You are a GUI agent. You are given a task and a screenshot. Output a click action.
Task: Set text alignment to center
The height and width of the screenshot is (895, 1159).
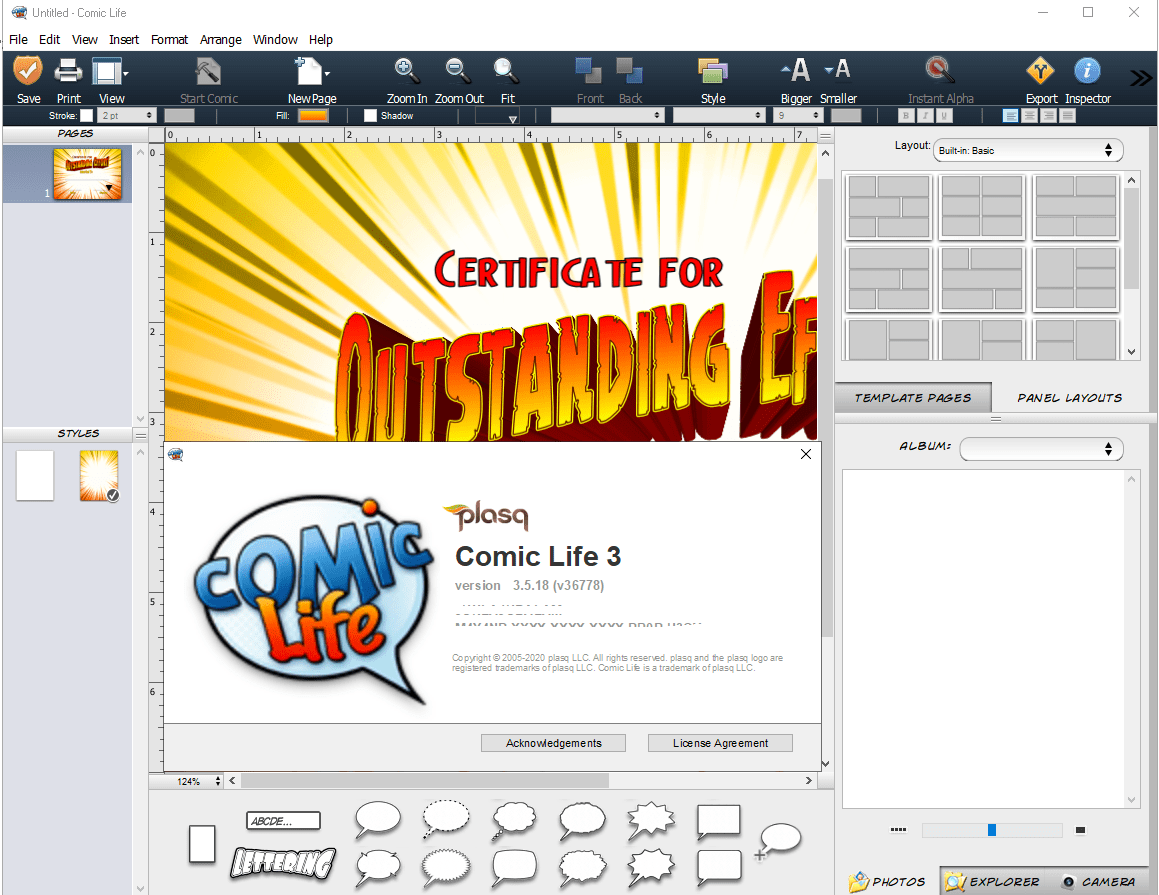click(x=1030, y=115)
